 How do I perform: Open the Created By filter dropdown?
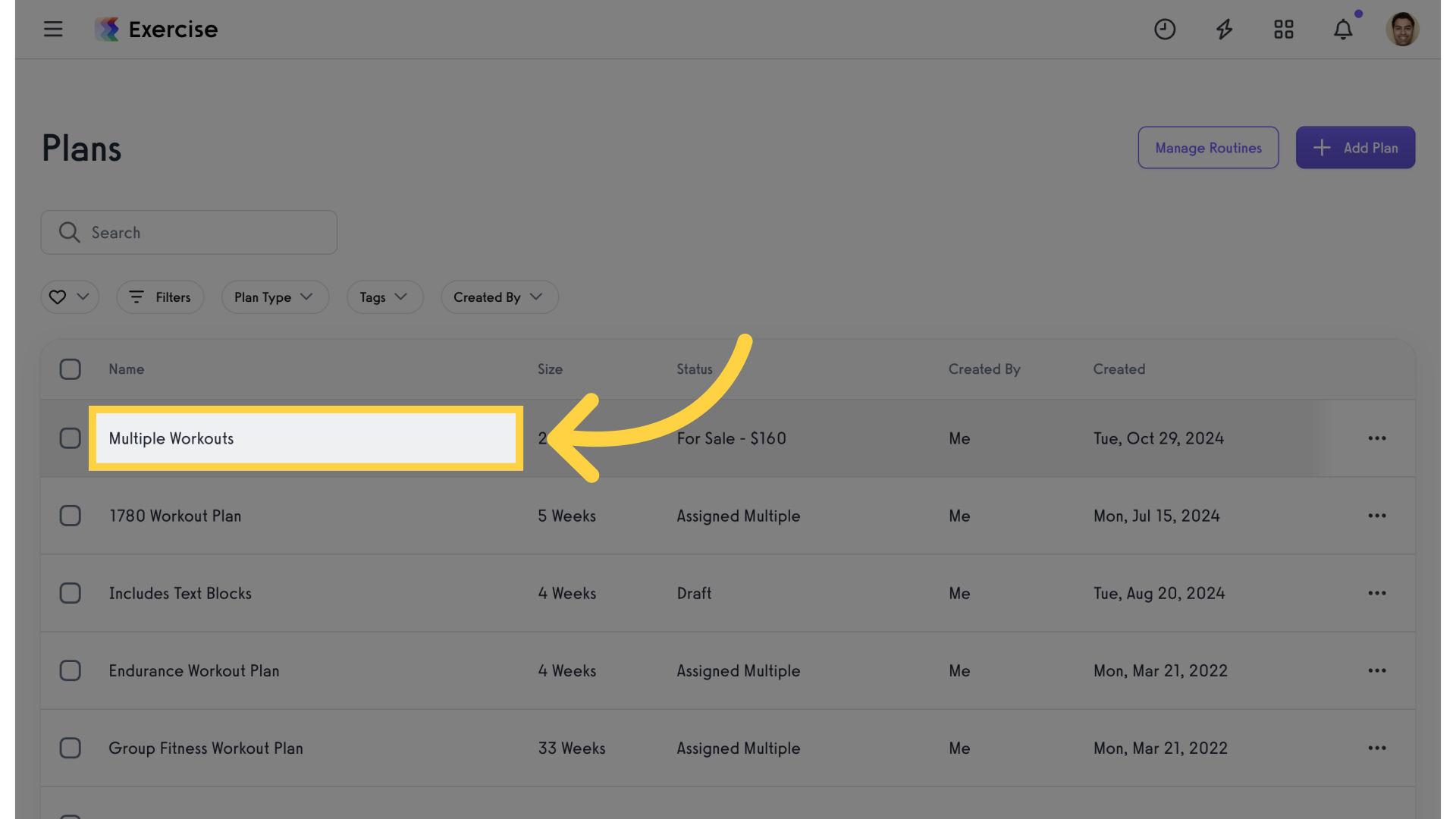[499, 297]
